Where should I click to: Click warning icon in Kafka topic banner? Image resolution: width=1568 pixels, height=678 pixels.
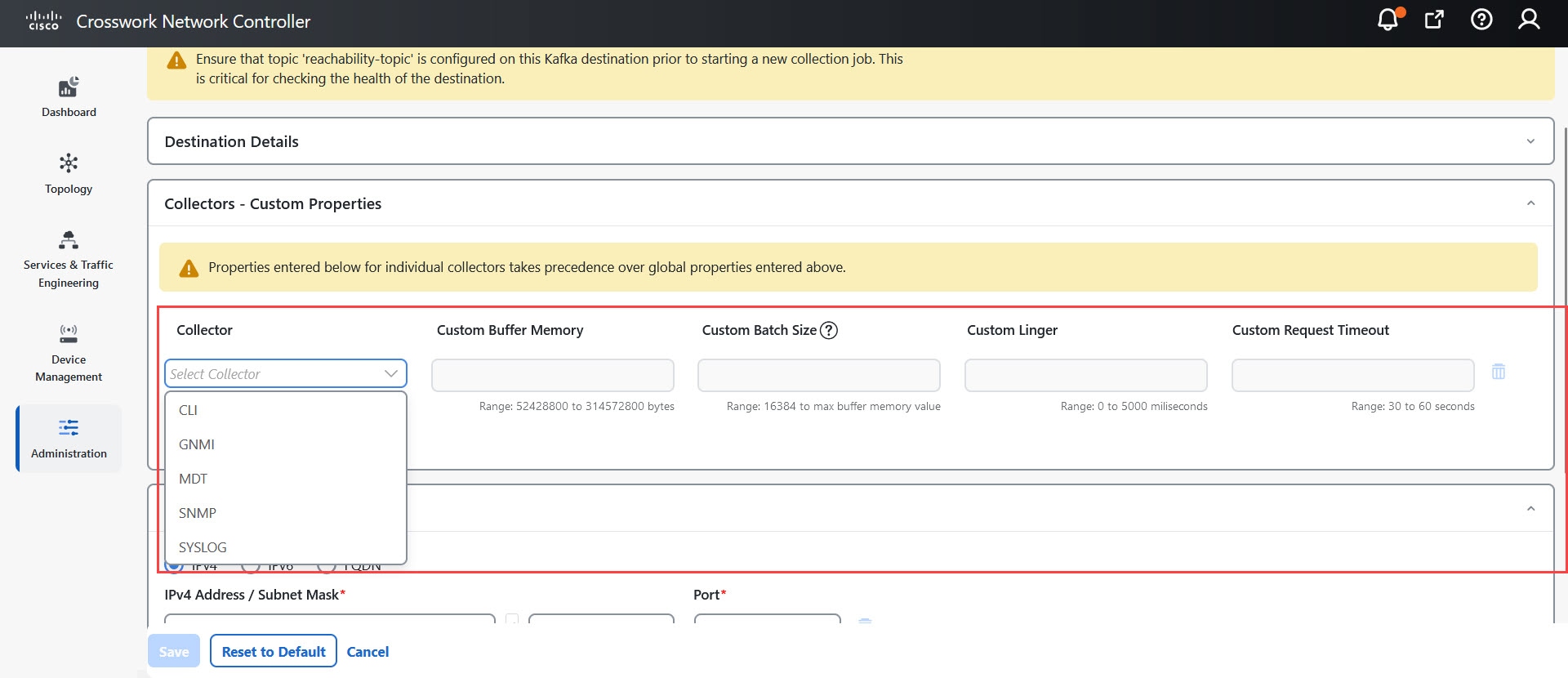[x=176, y=60]
